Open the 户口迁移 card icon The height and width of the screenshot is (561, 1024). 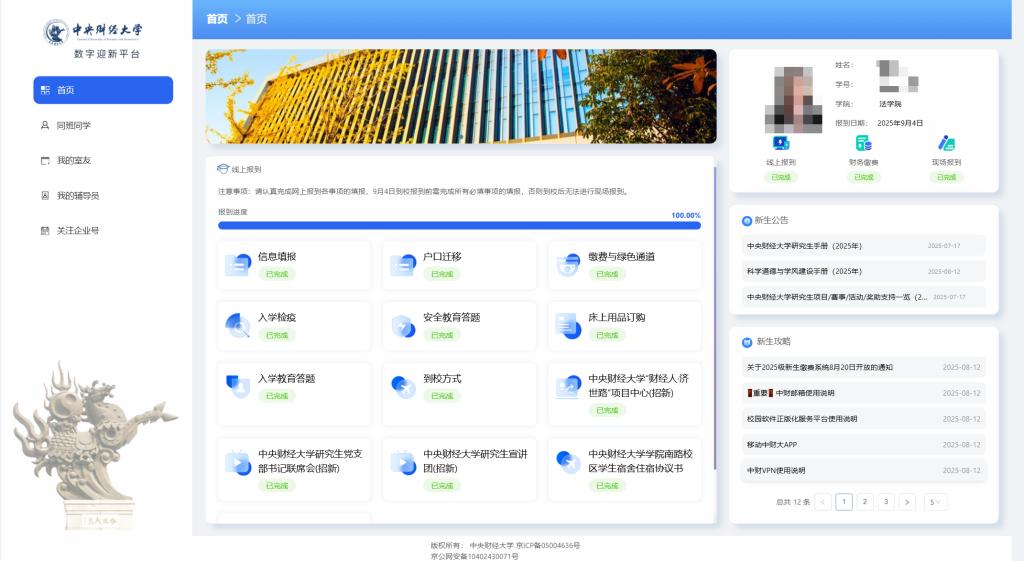coord(403,264)
